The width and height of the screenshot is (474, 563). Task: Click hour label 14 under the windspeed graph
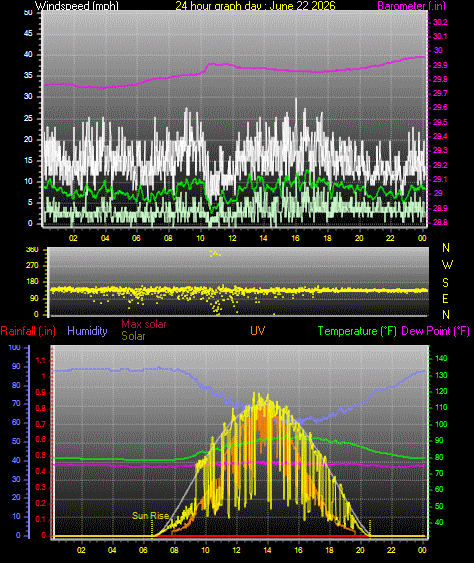click(x=264, y=238)
